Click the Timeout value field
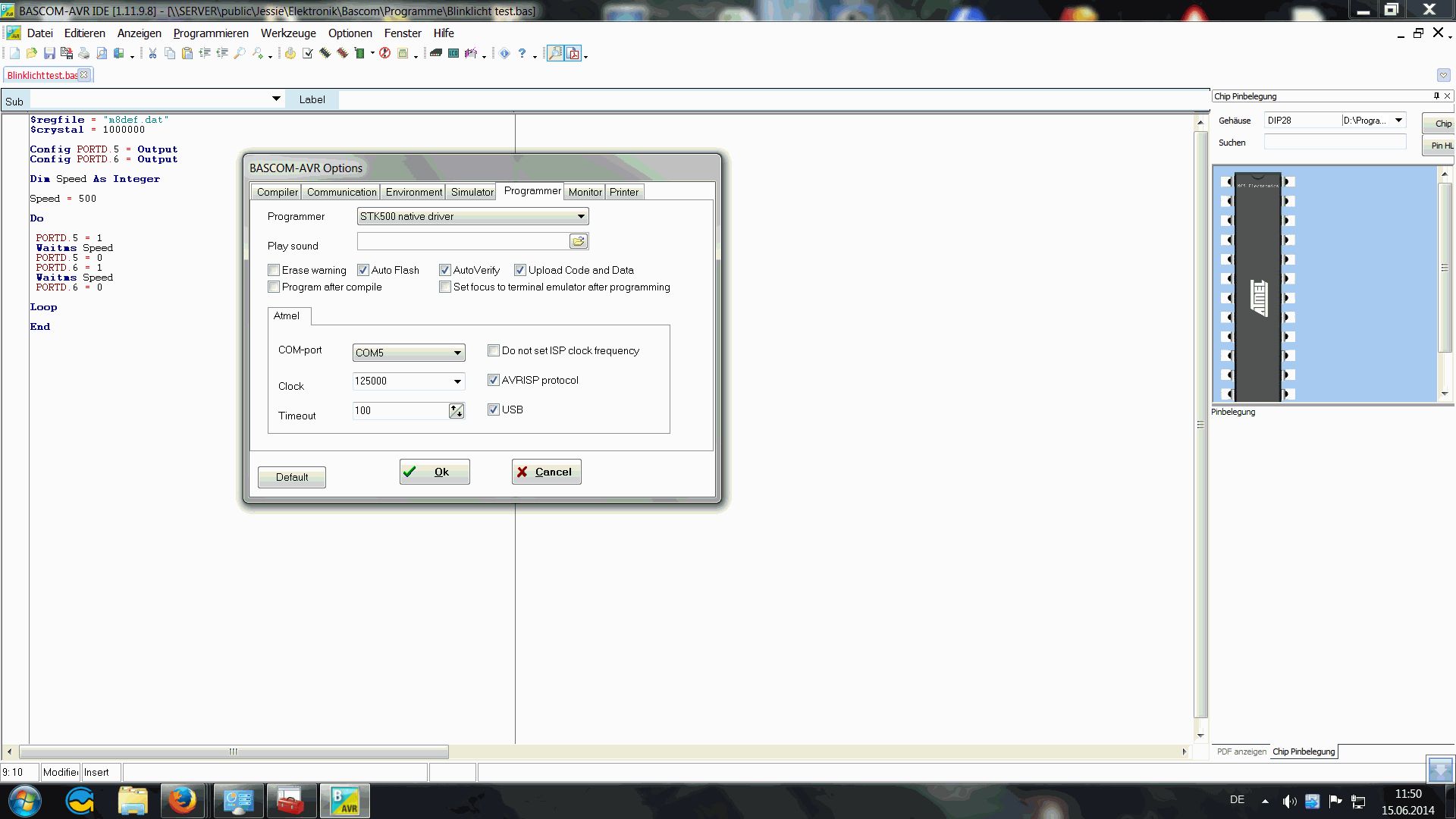 399,410
